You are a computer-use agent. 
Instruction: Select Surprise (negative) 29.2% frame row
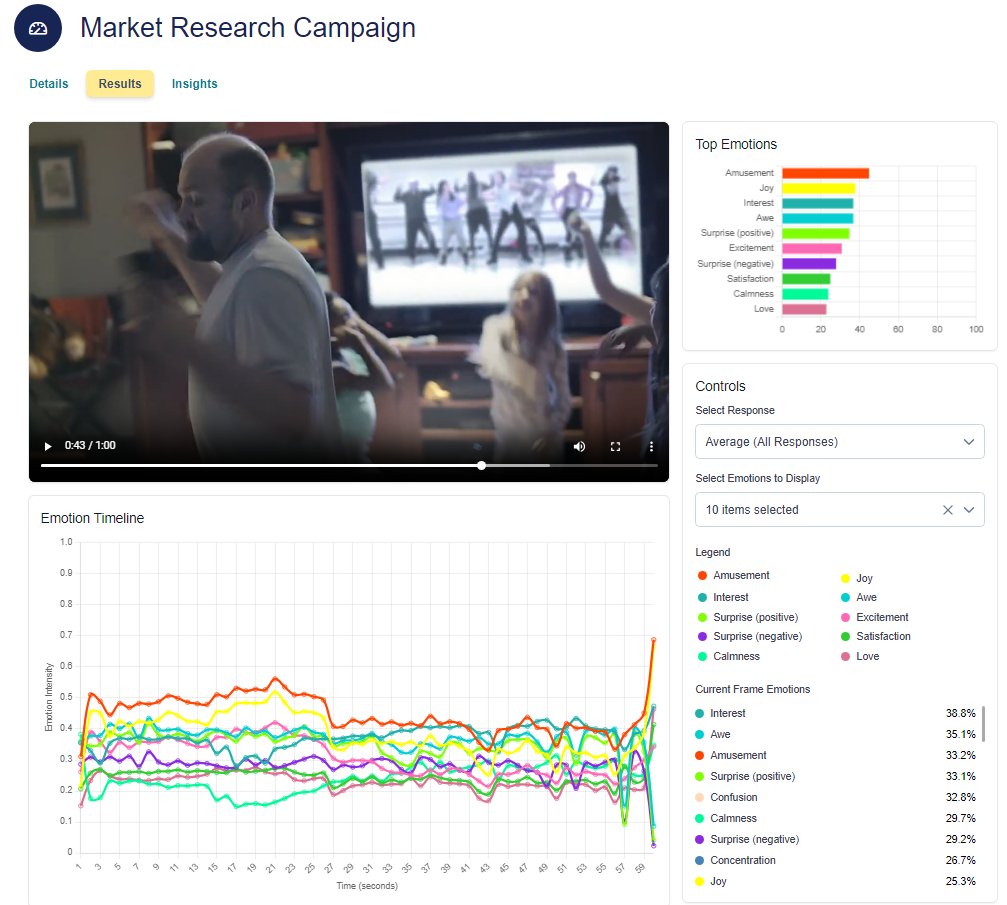pos(836,839)
